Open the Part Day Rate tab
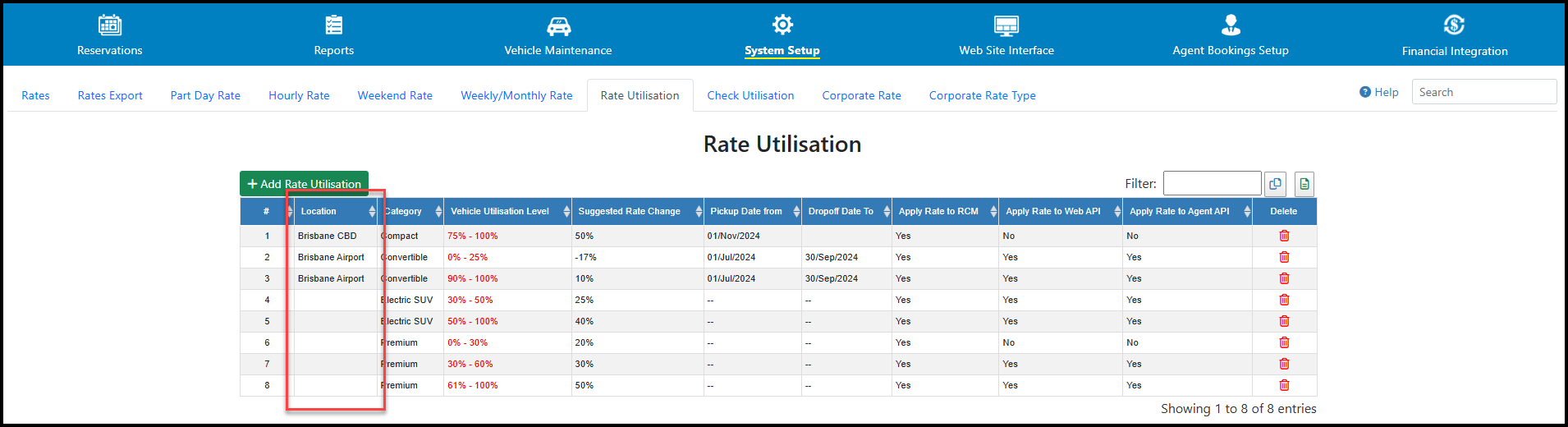The image size is (1568, 427). tap(205, 95)
